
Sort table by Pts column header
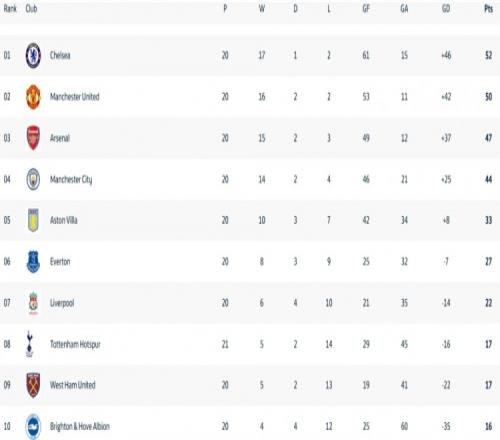click(488, 9)
